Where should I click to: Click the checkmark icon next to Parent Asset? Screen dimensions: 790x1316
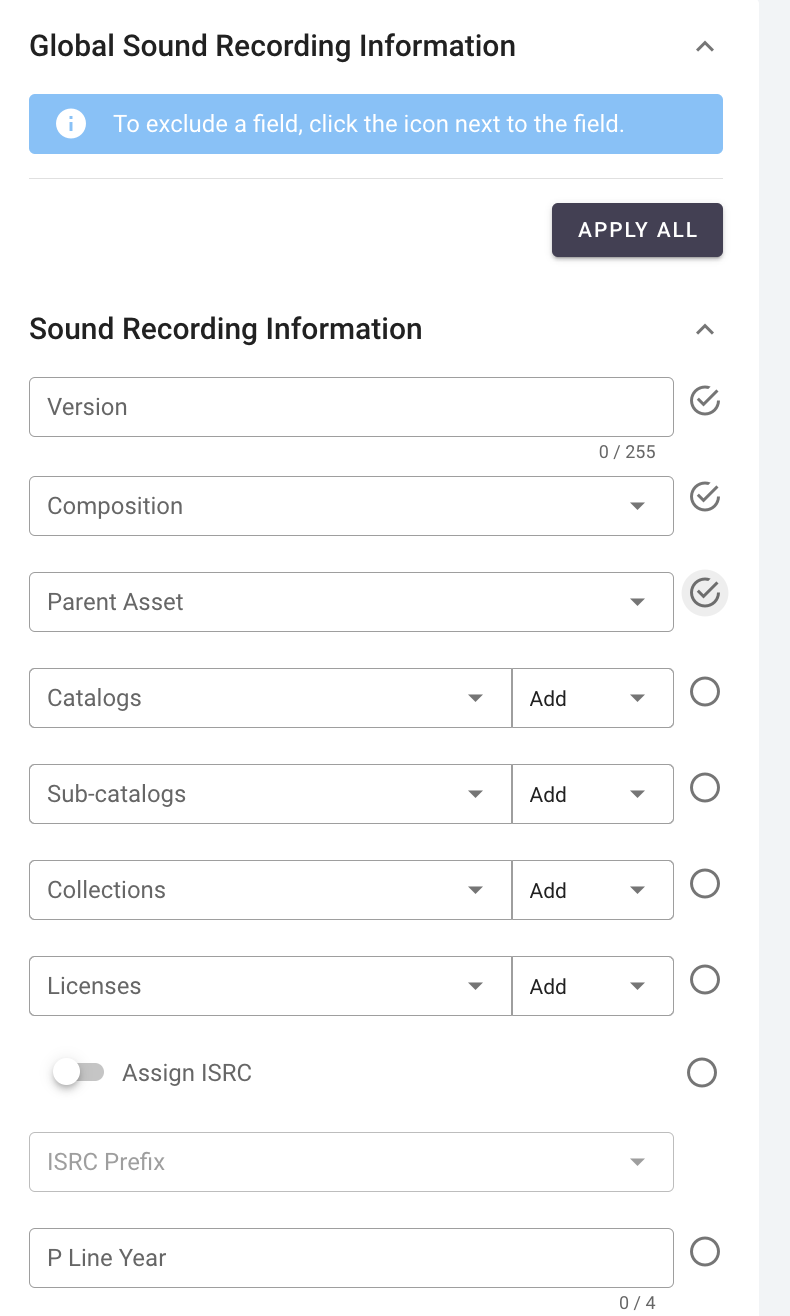pos(705,593)
